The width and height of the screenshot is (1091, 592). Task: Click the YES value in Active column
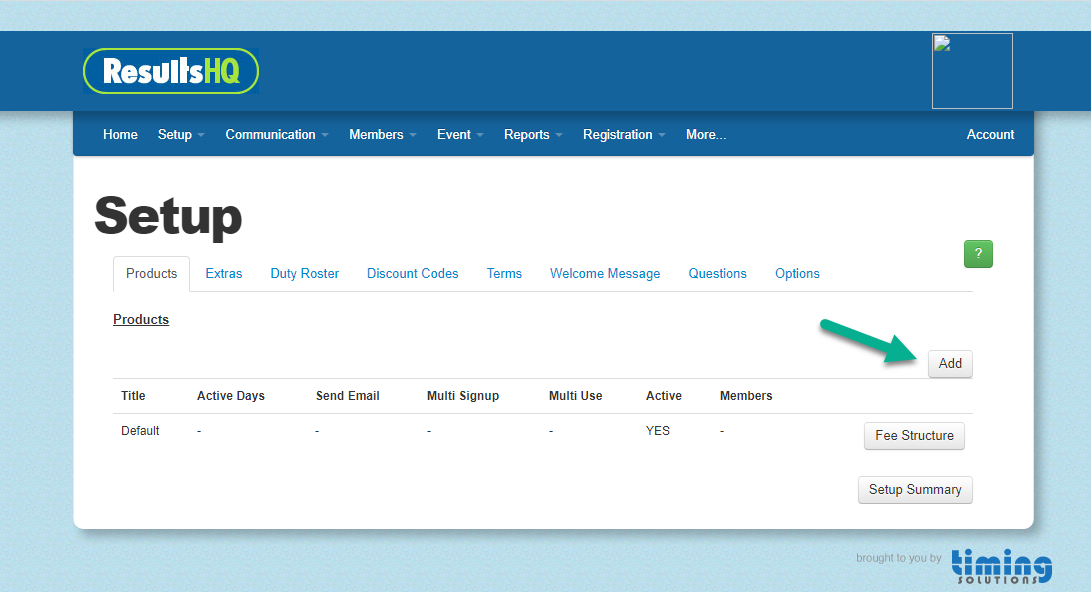coord(658,431)
